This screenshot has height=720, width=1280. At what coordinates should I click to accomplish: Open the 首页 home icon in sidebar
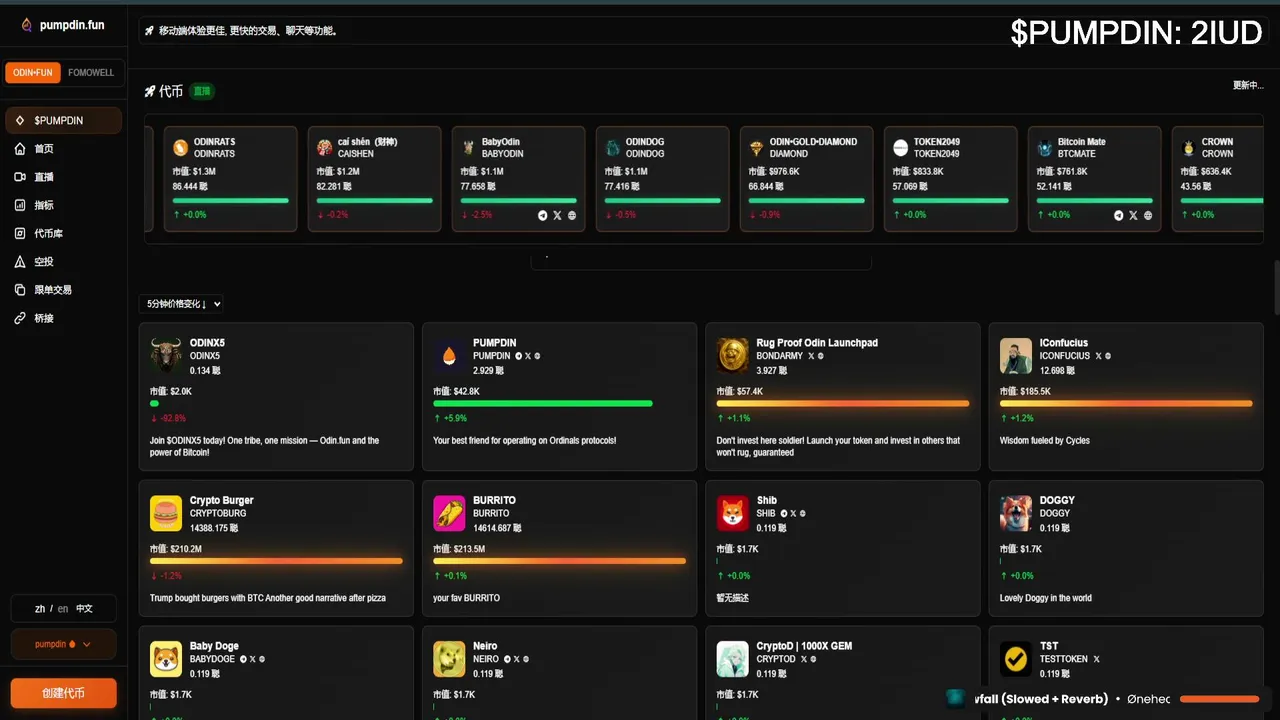(x=20, y=149)
